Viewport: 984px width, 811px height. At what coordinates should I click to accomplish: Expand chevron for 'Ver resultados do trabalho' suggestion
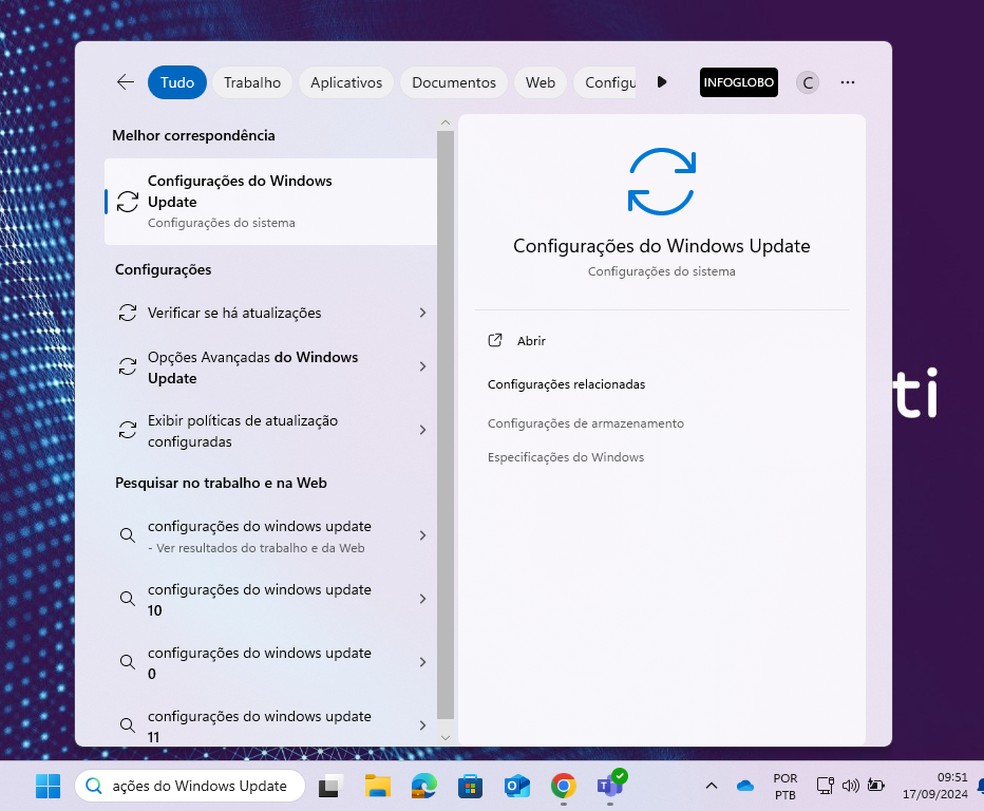point(423,535)
